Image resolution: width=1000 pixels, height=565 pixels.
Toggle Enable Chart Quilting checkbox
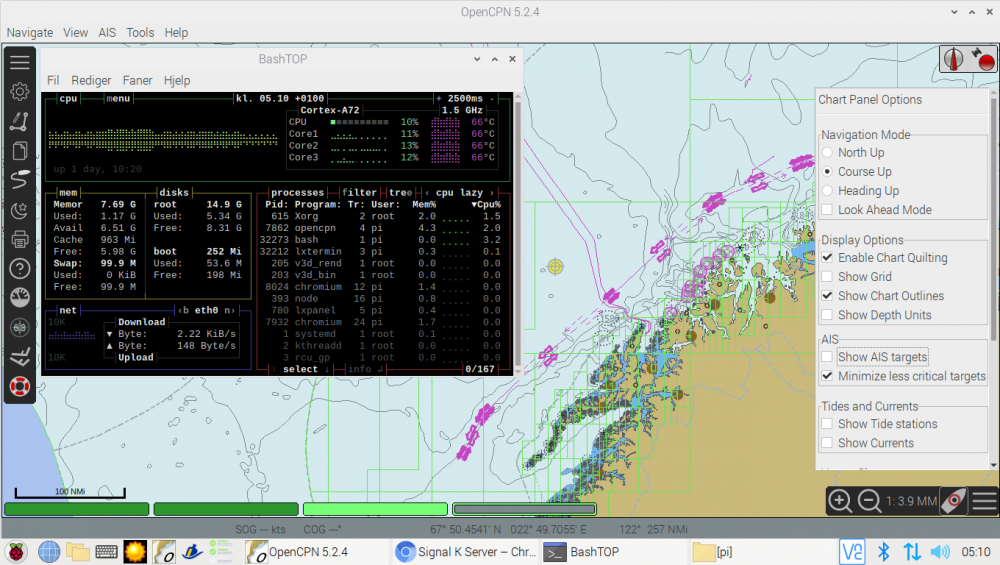click(827, 258)
